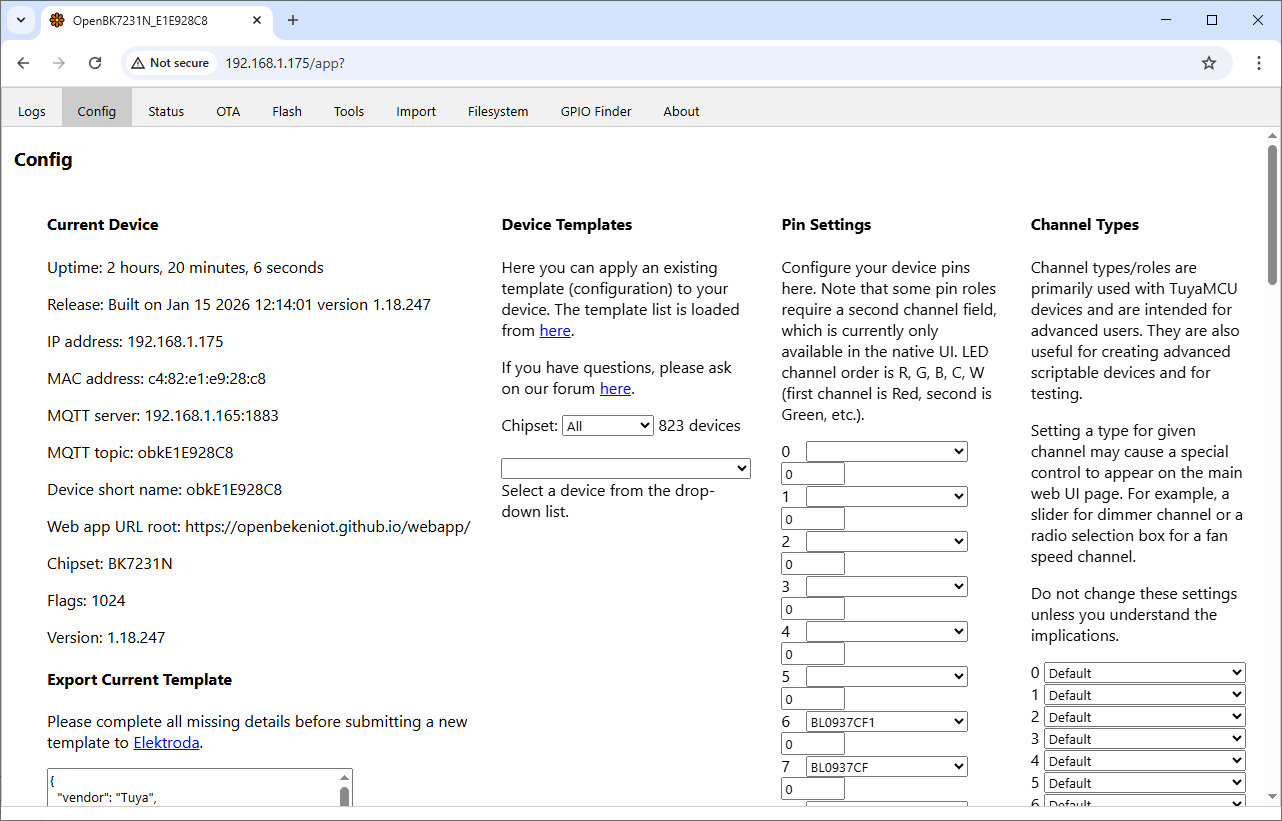Bookmark this page with the star icon
The image size is (1282, 821).
[1209, 63]
